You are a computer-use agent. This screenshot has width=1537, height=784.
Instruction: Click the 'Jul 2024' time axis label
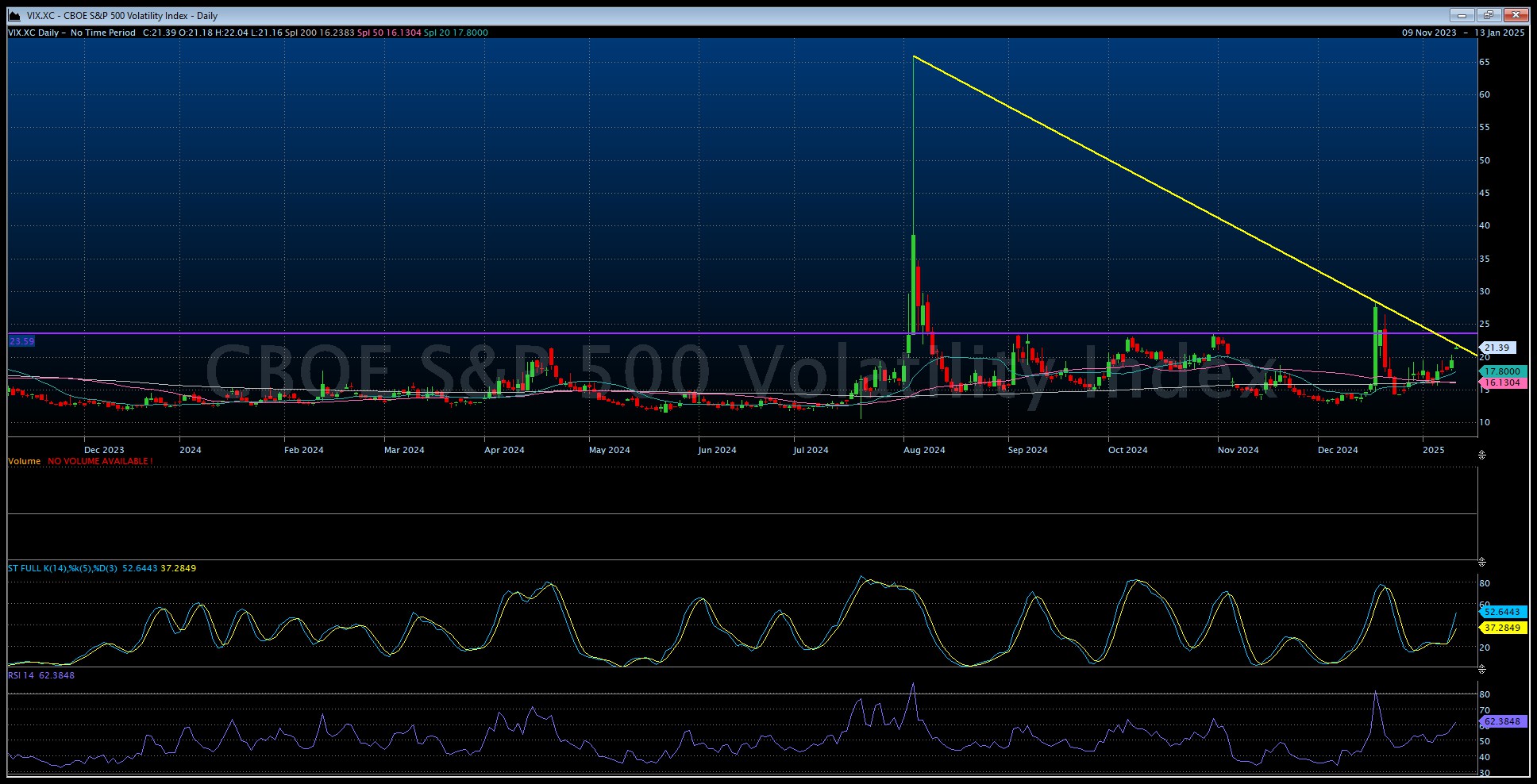(x=811, y=450)
